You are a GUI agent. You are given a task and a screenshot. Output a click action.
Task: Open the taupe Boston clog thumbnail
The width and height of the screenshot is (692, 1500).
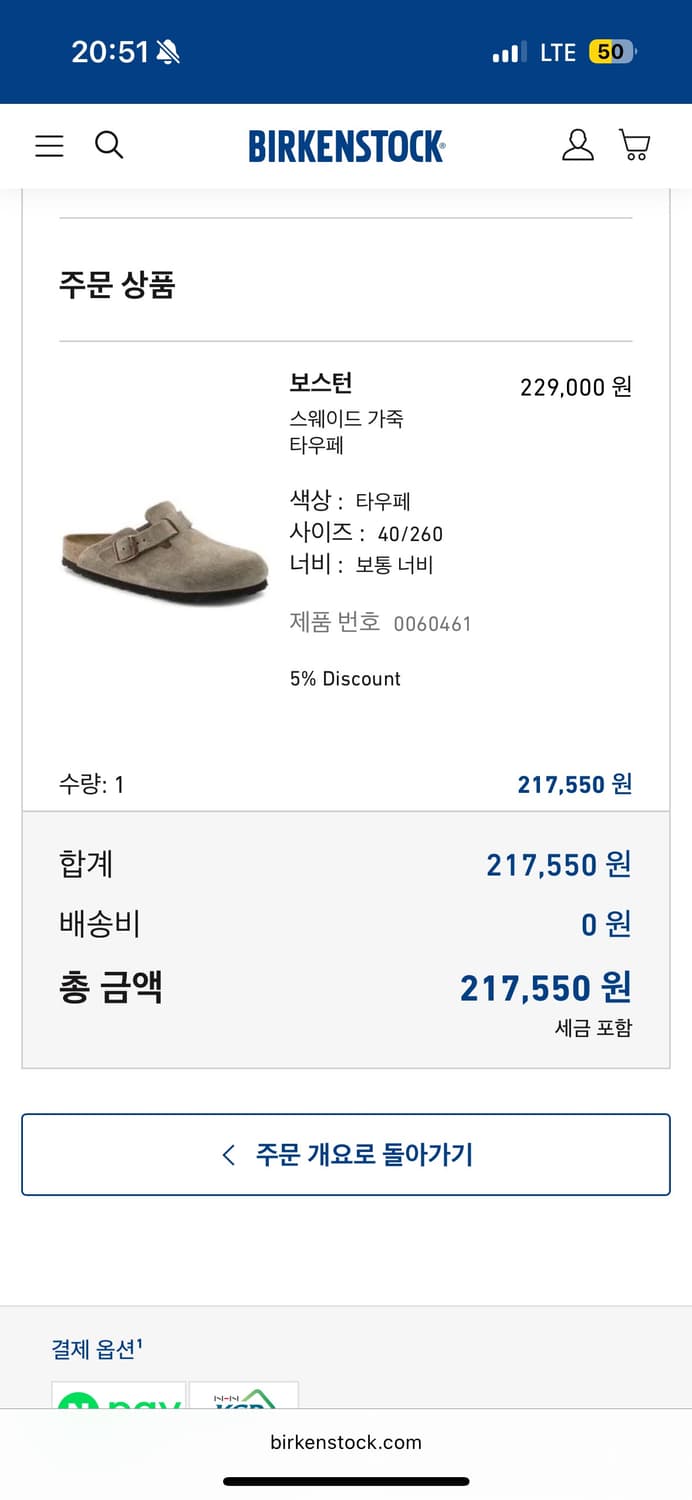coord(165,552)
